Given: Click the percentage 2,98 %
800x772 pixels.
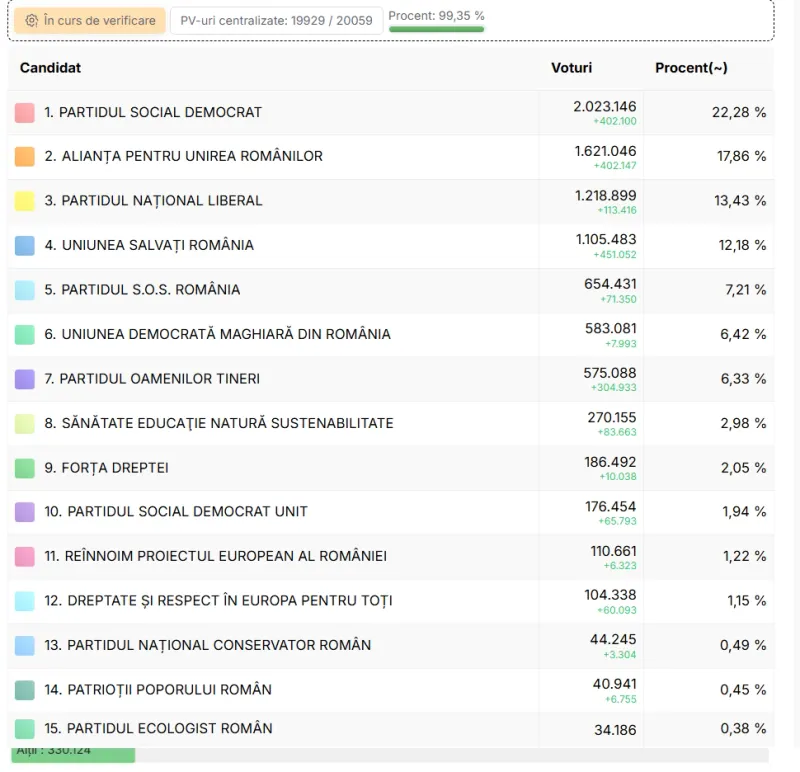Looking at the screenshot, I should coord(743,423).
